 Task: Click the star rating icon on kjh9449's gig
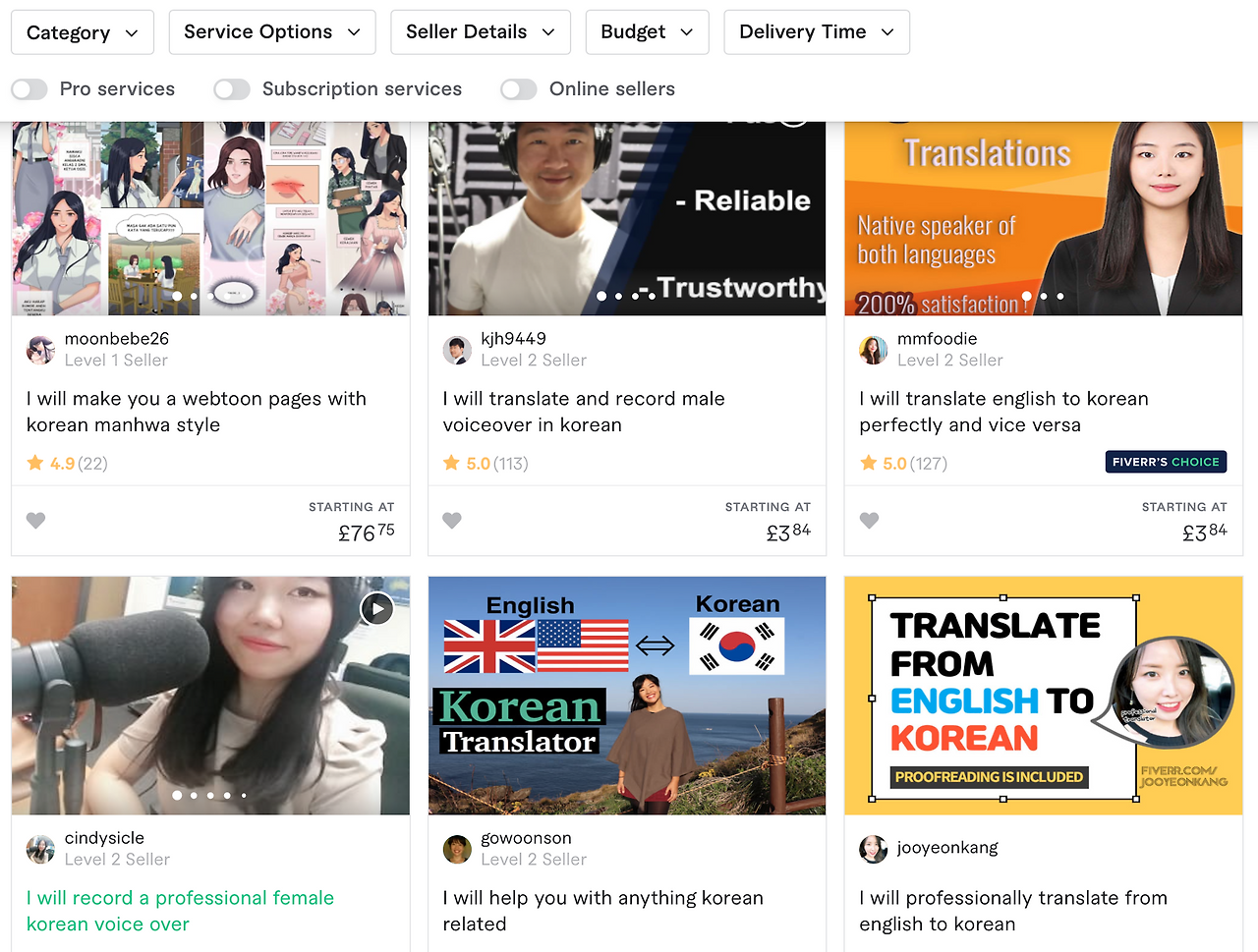[x=451, y=462]
